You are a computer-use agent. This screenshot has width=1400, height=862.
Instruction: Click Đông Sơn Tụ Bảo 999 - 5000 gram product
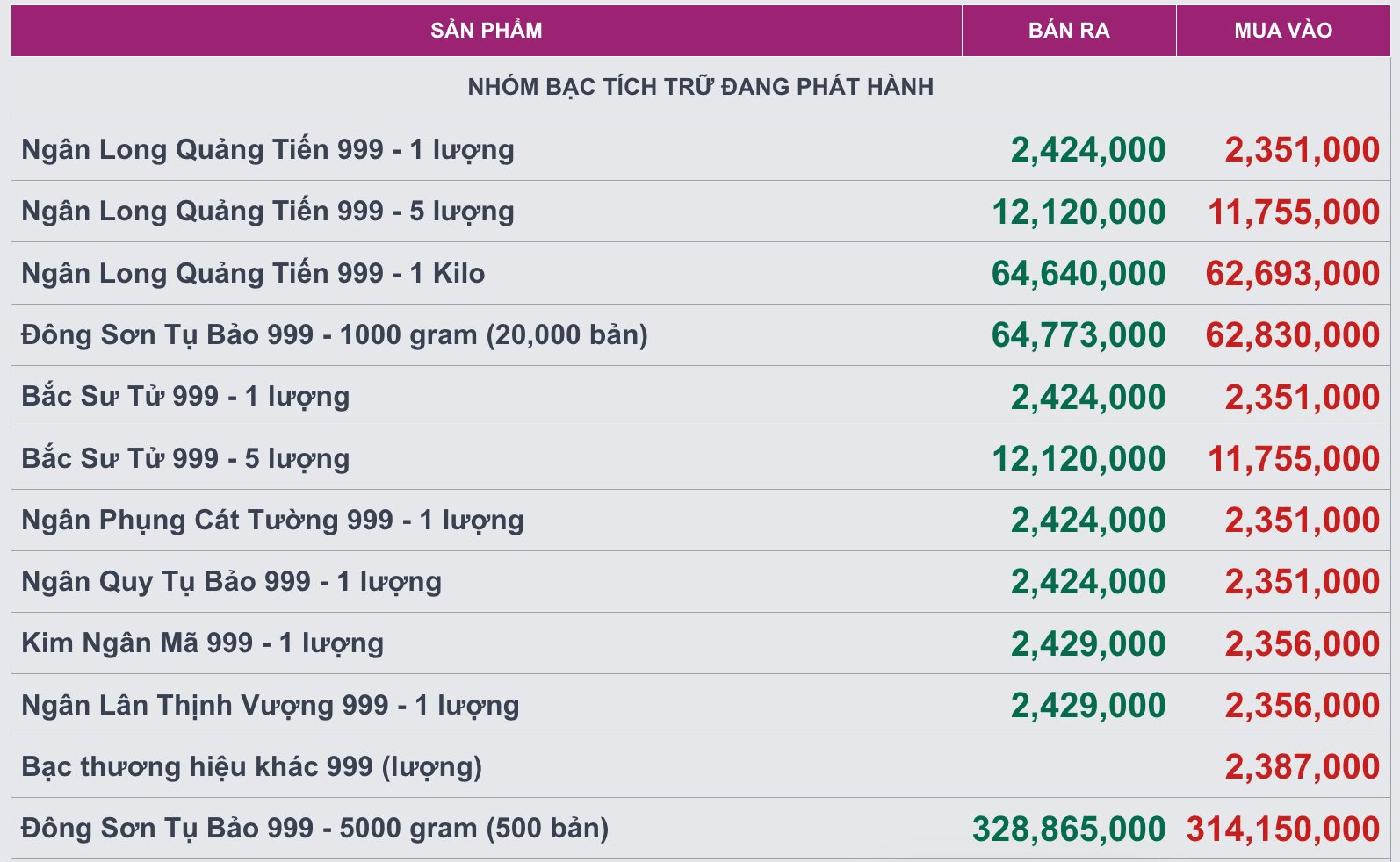pos(315,829)
